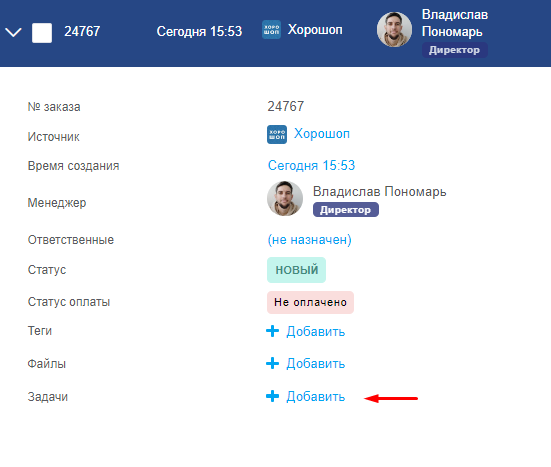Viewport: 551px width, 467px height.
Task: Click the Директор badge under the manager name
Action: [x=346, y=210]
